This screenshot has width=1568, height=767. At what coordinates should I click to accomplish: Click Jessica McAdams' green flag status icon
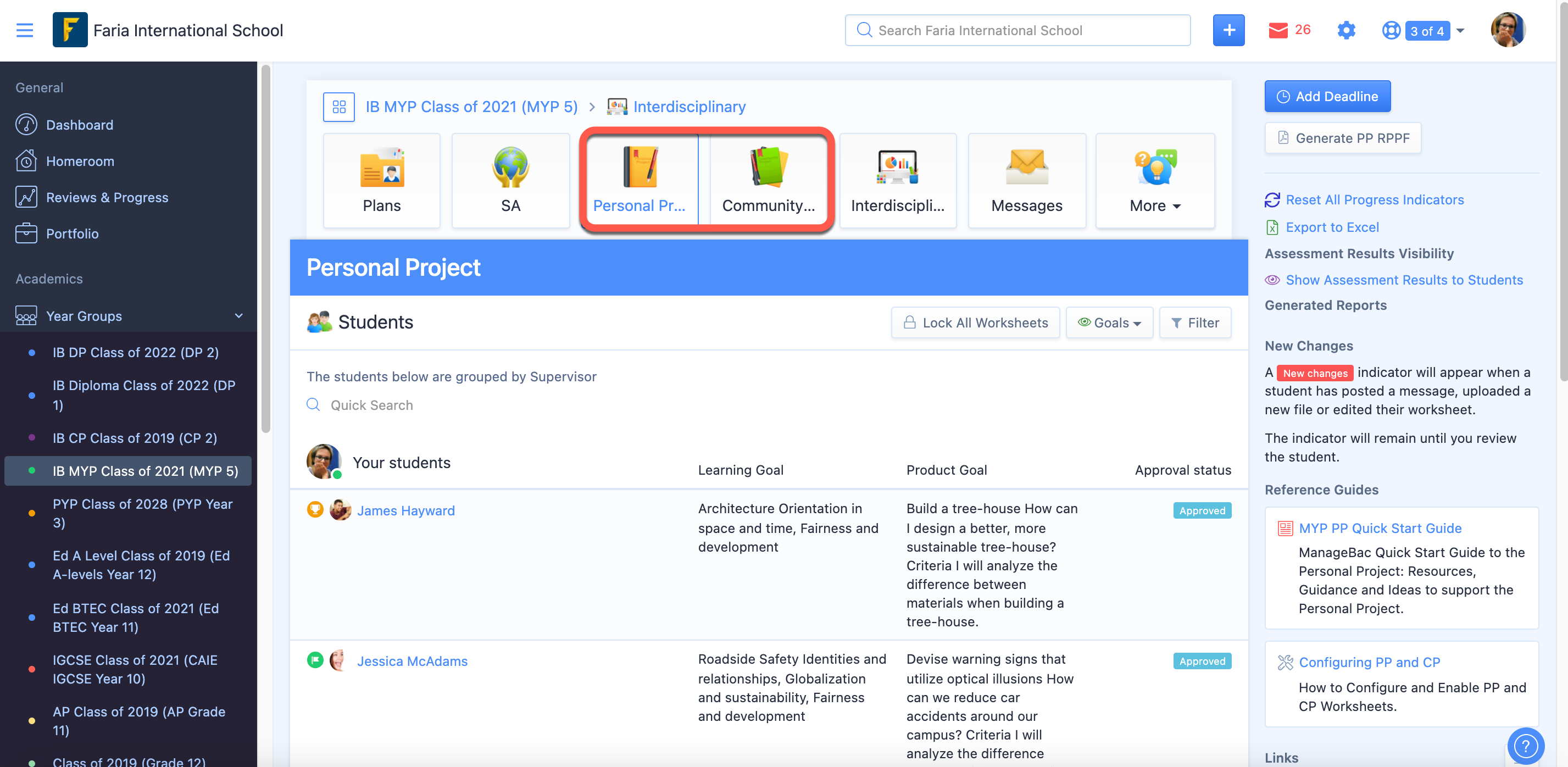[315, 660]
